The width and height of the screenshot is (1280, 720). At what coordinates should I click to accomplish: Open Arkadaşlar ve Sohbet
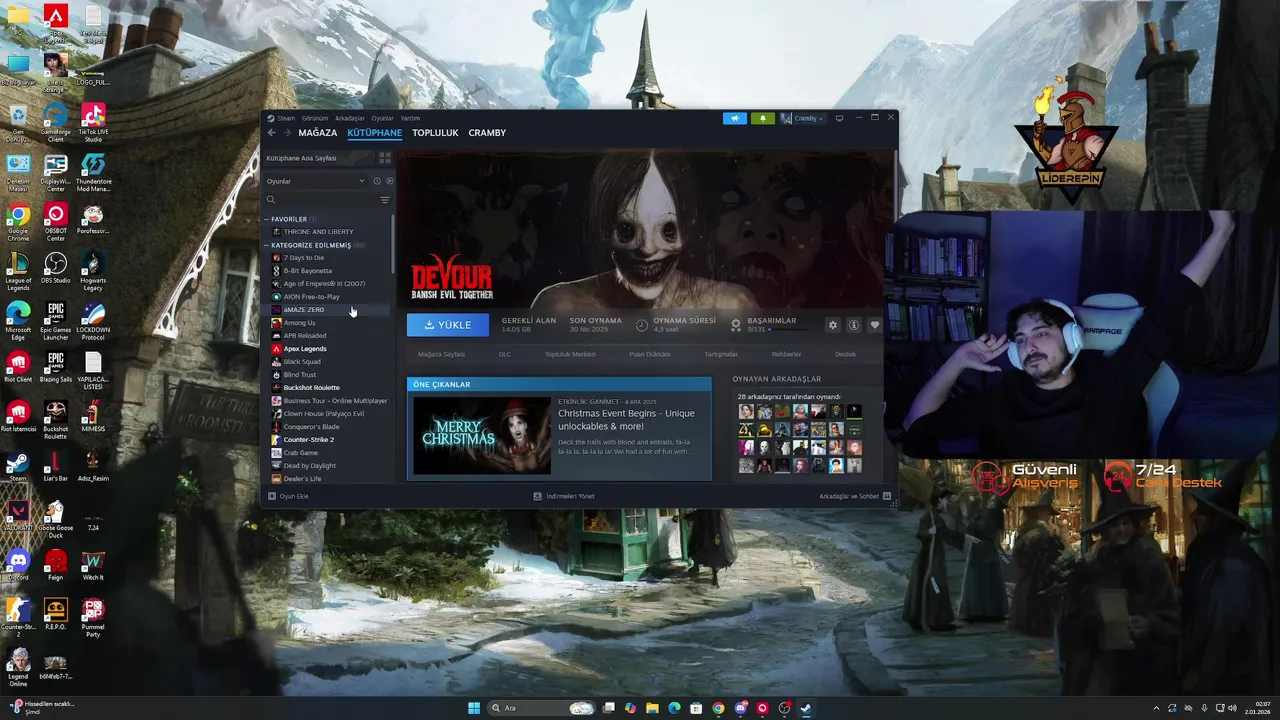tap(855, 496)
